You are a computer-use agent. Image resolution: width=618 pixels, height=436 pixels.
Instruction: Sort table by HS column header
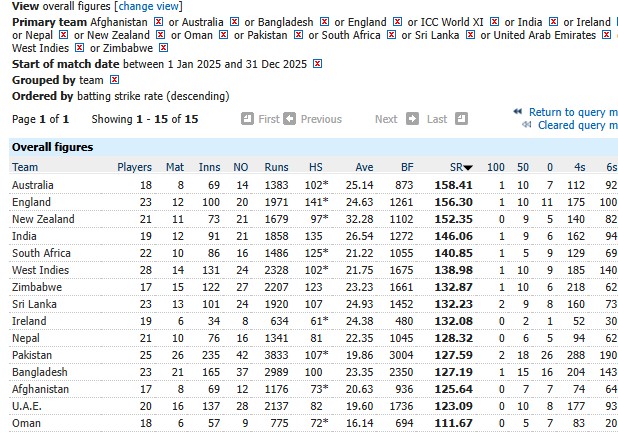coord(315,167)
